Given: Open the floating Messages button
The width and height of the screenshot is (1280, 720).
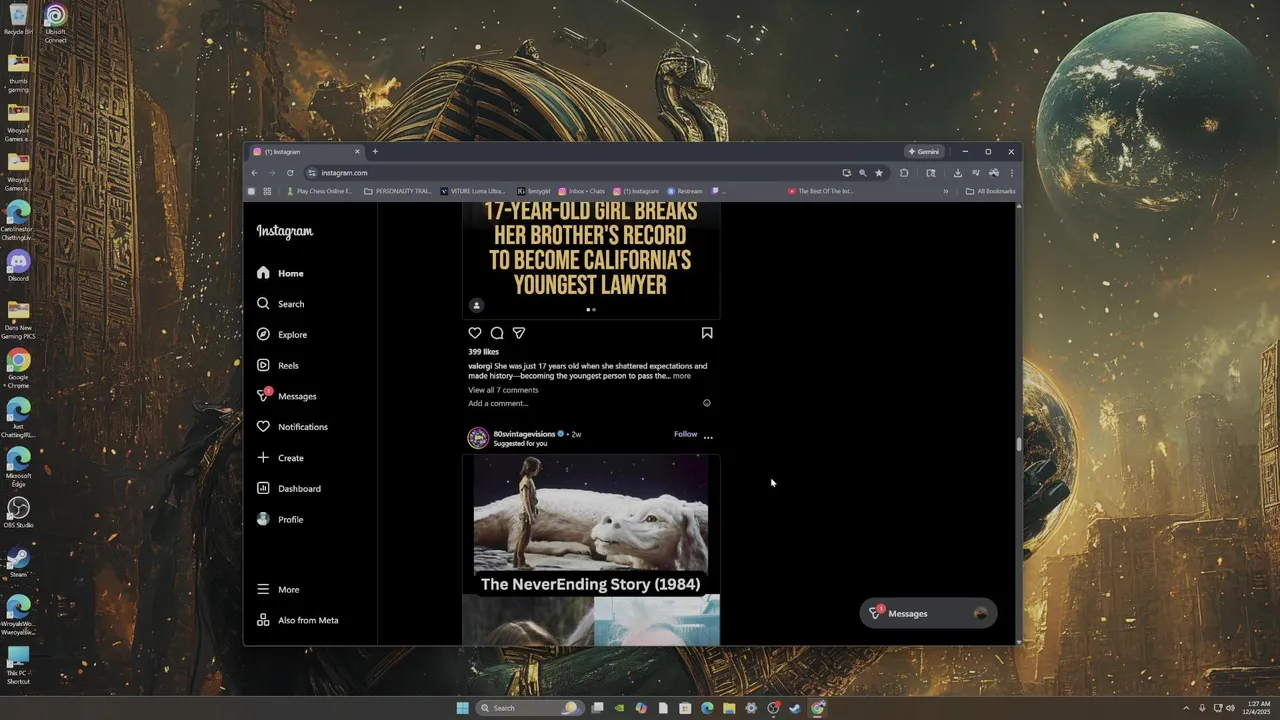Looking at the screenshot, I should point(928,614).
